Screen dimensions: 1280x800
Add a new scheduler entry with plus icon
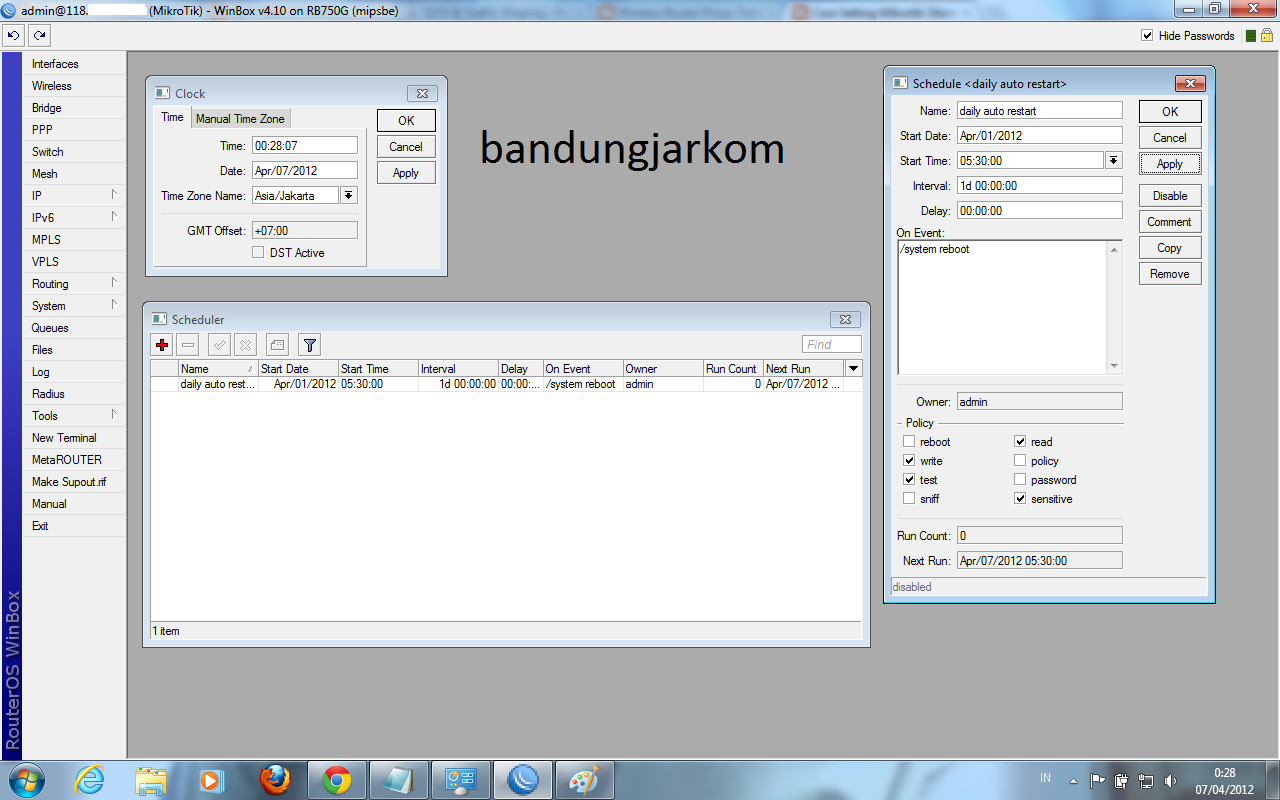pyautogui.click(x=162, y=345)
